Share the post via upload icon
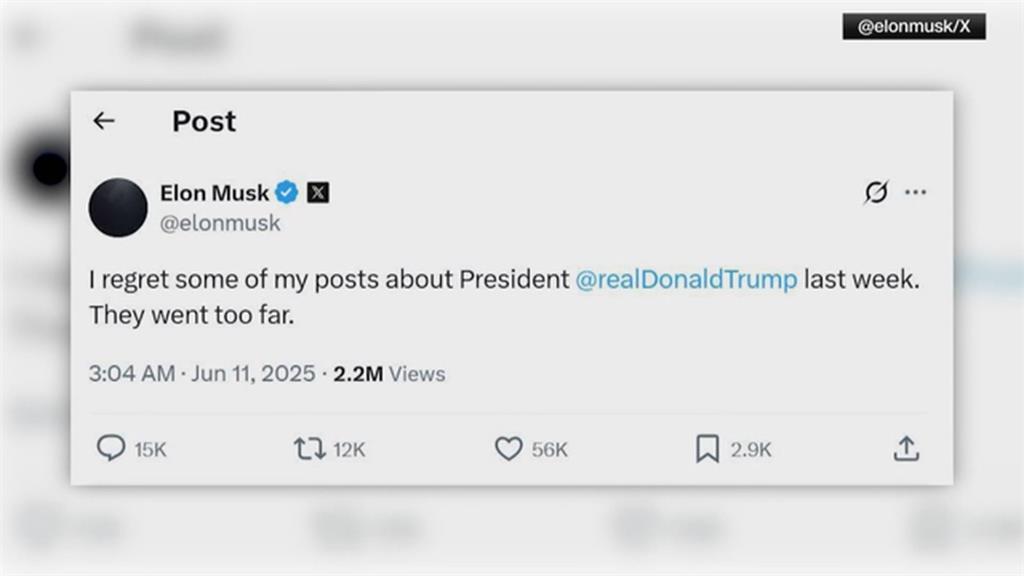Screen dimensions: 1024x576 tap(905, 449)
